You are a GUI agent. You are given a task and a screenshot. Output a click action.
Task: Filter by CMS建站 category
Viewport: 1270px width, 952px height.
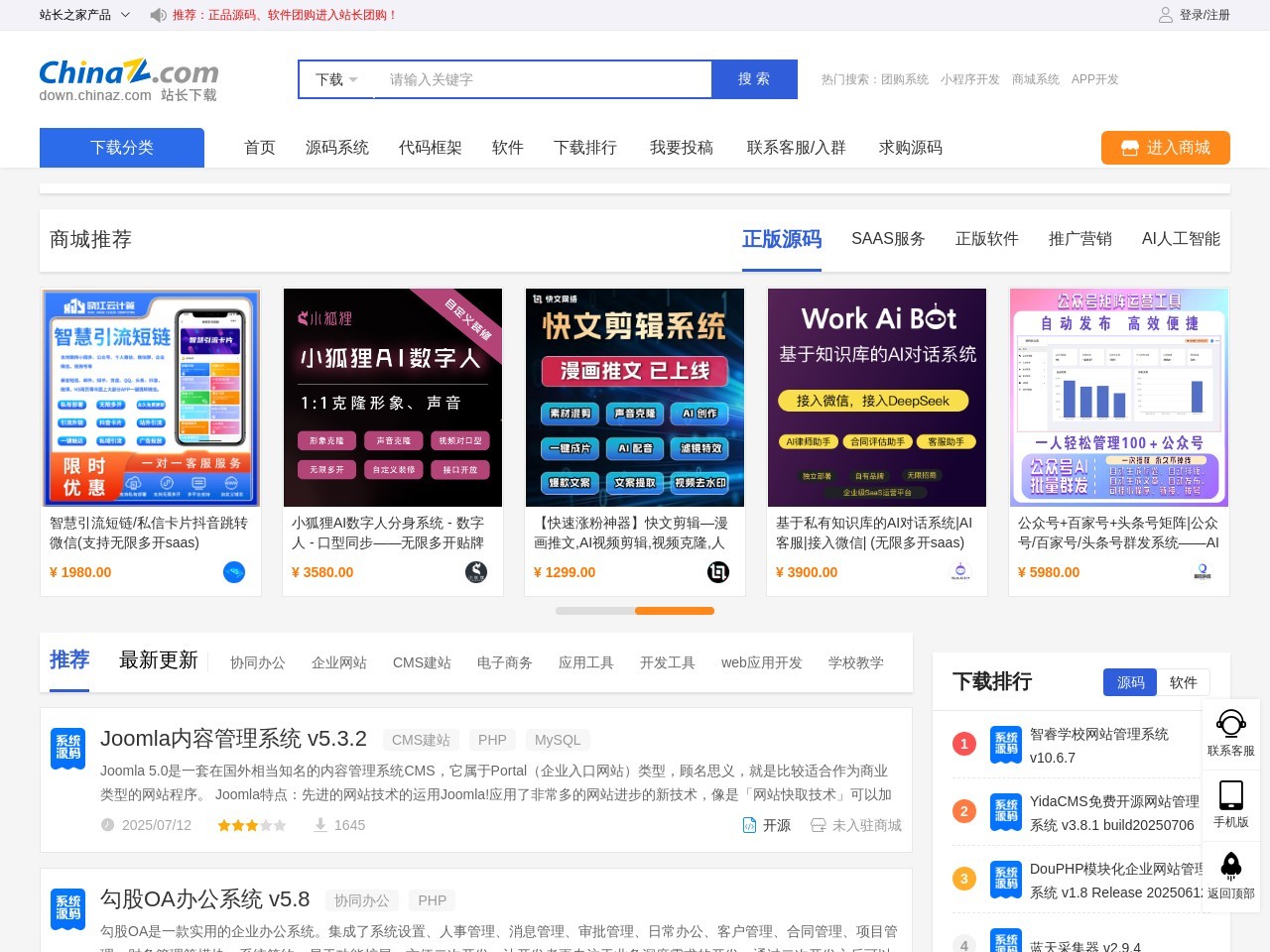[x=422, y=662]
